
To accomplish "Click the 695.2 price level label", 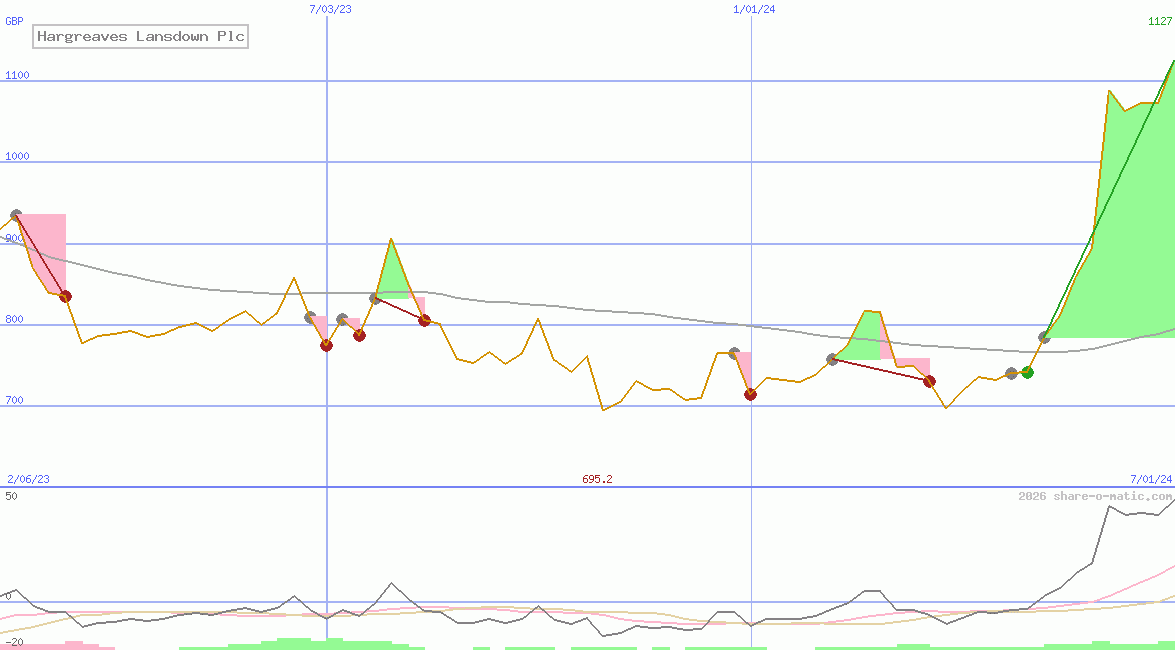I will (x=596, y=479).
